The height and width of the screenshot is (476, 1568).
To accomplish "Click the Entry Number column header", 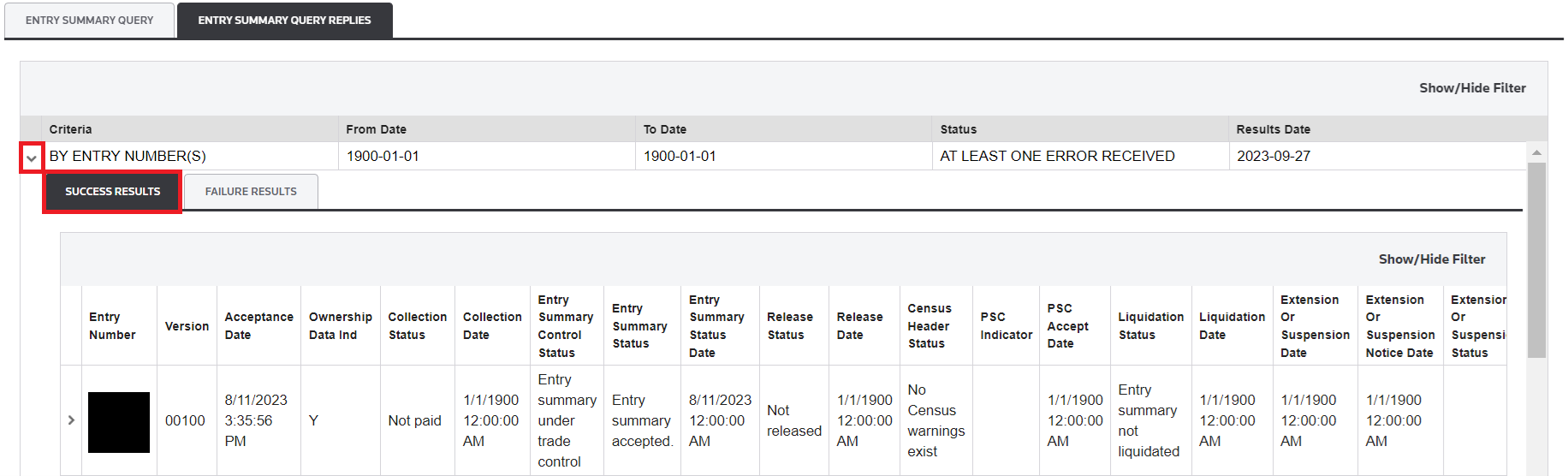I will pyautogui.click(x=112, y=326).
